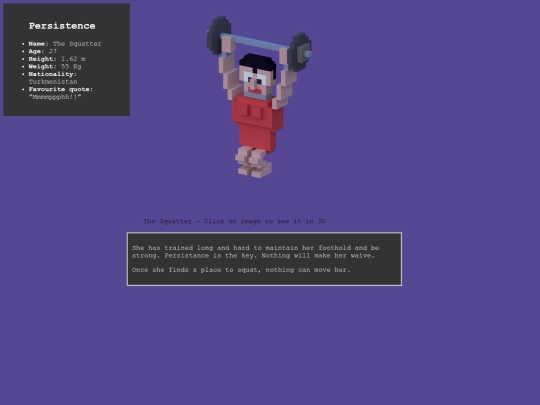Viewport: 540px width, 405px height.
Task: Click sentence 'Once she finds a place to squat'
Action: point(241,270)
